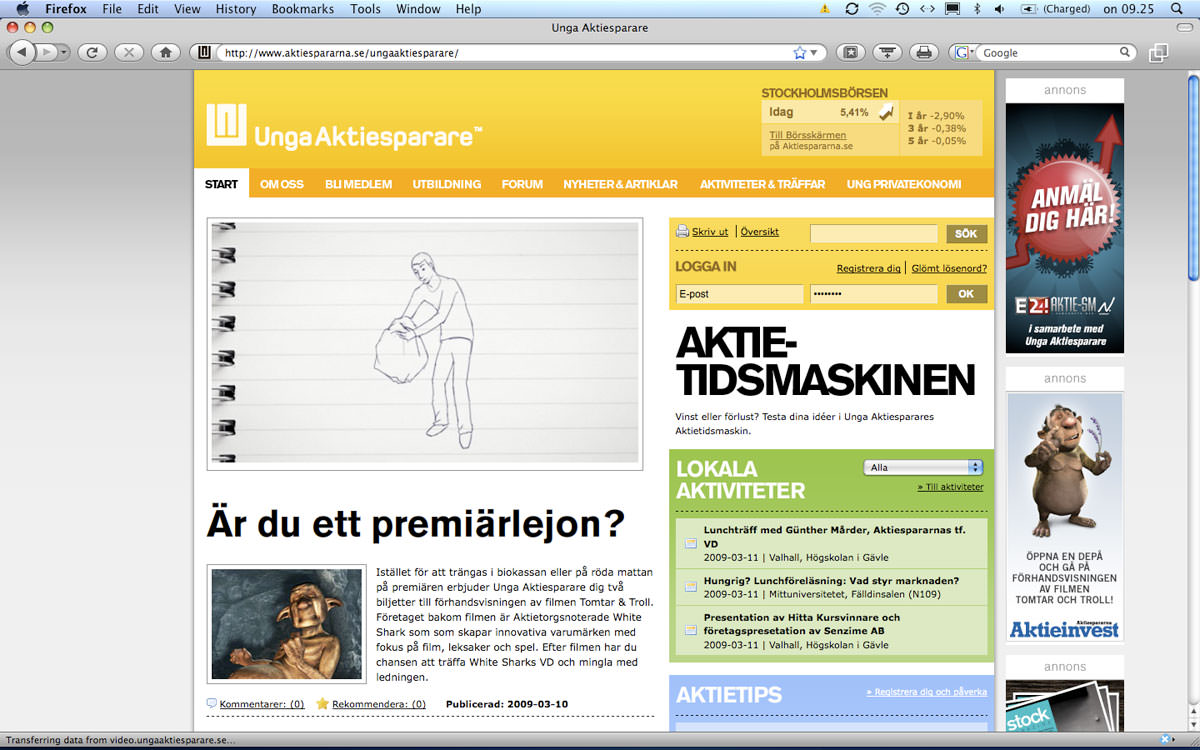Image resolution: width=1200 pixels, height=750 pixels.
Task: Click the Skriv ut print link
Action: pos(709,232)
